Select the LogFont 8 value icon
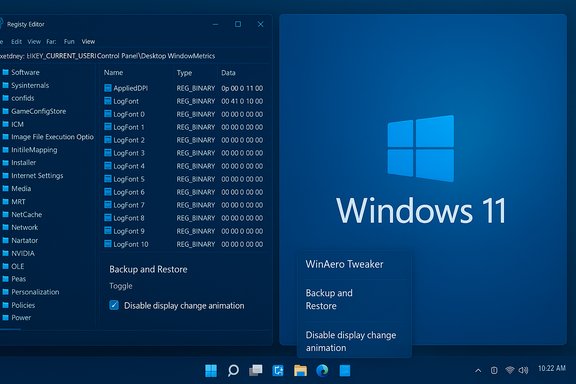The height and width of the screenshot is (384, 576). 108,218
